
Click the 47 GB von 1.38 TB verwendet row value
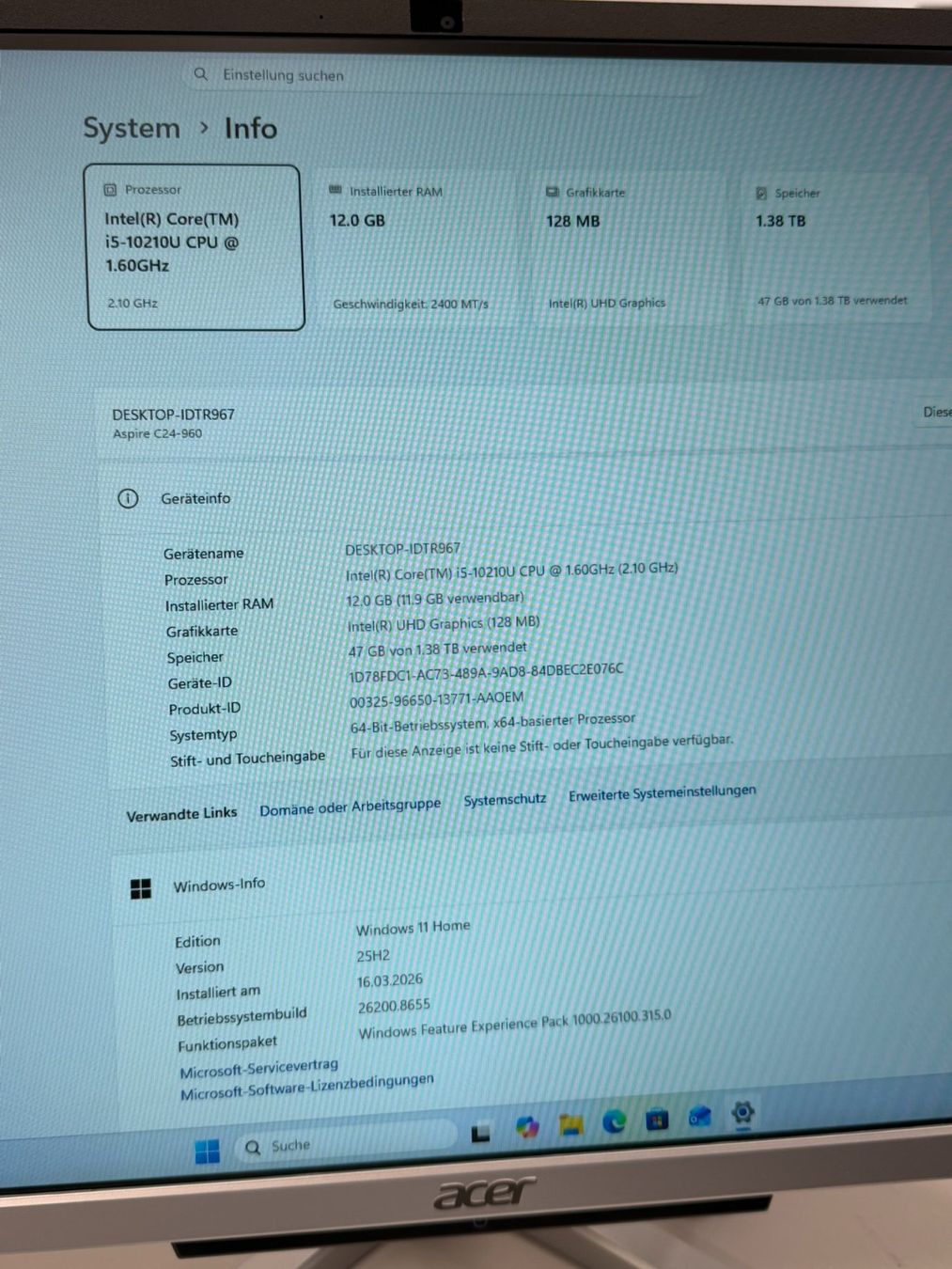tap(438, 650)
